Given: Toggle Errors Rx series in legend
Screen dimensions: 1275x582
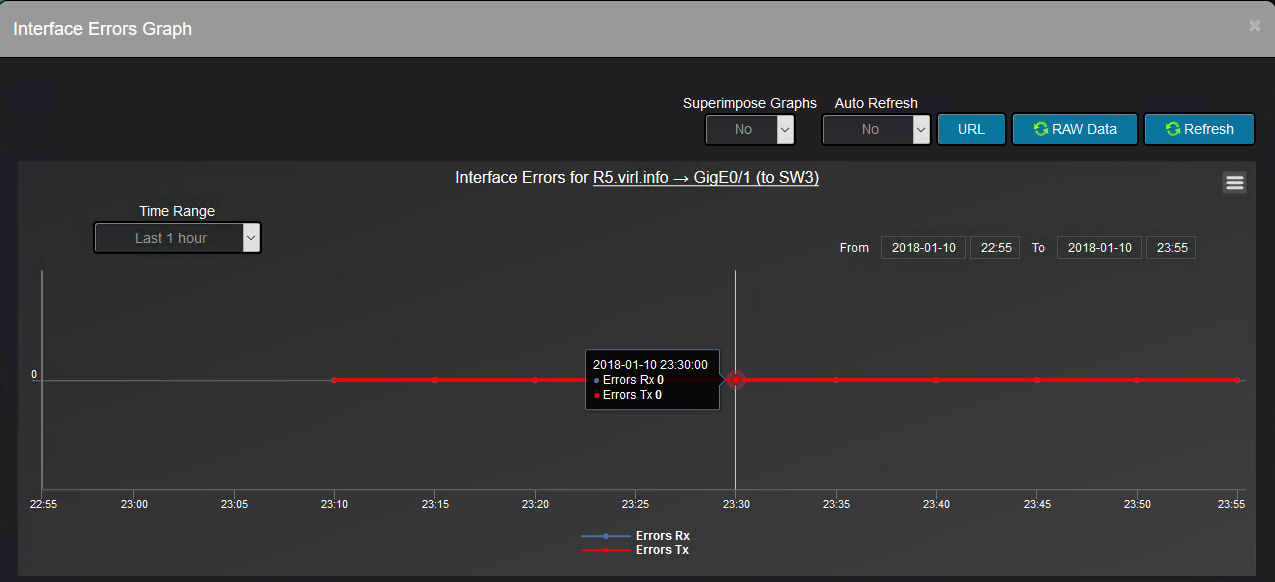Looking at the screenshot, I should click(662, 536).
